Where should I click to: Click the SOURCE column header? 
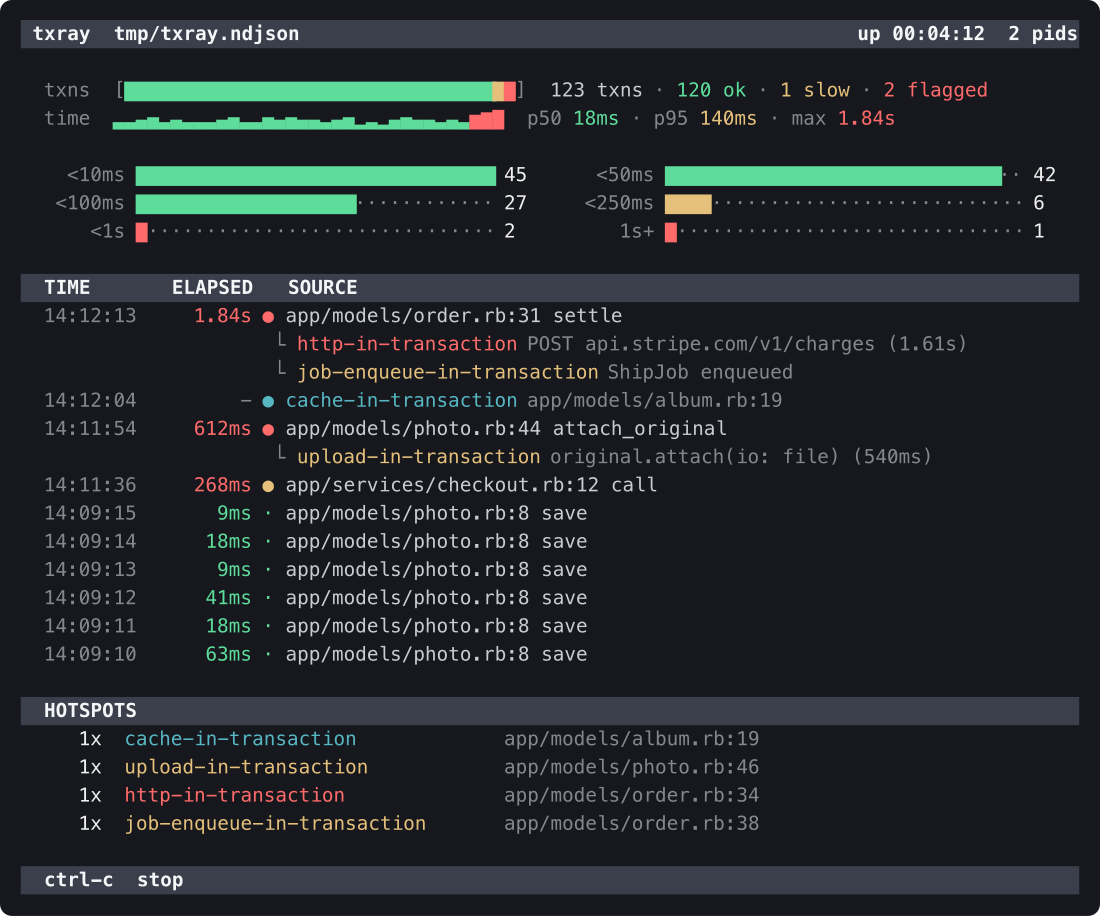tap(323, 288)
